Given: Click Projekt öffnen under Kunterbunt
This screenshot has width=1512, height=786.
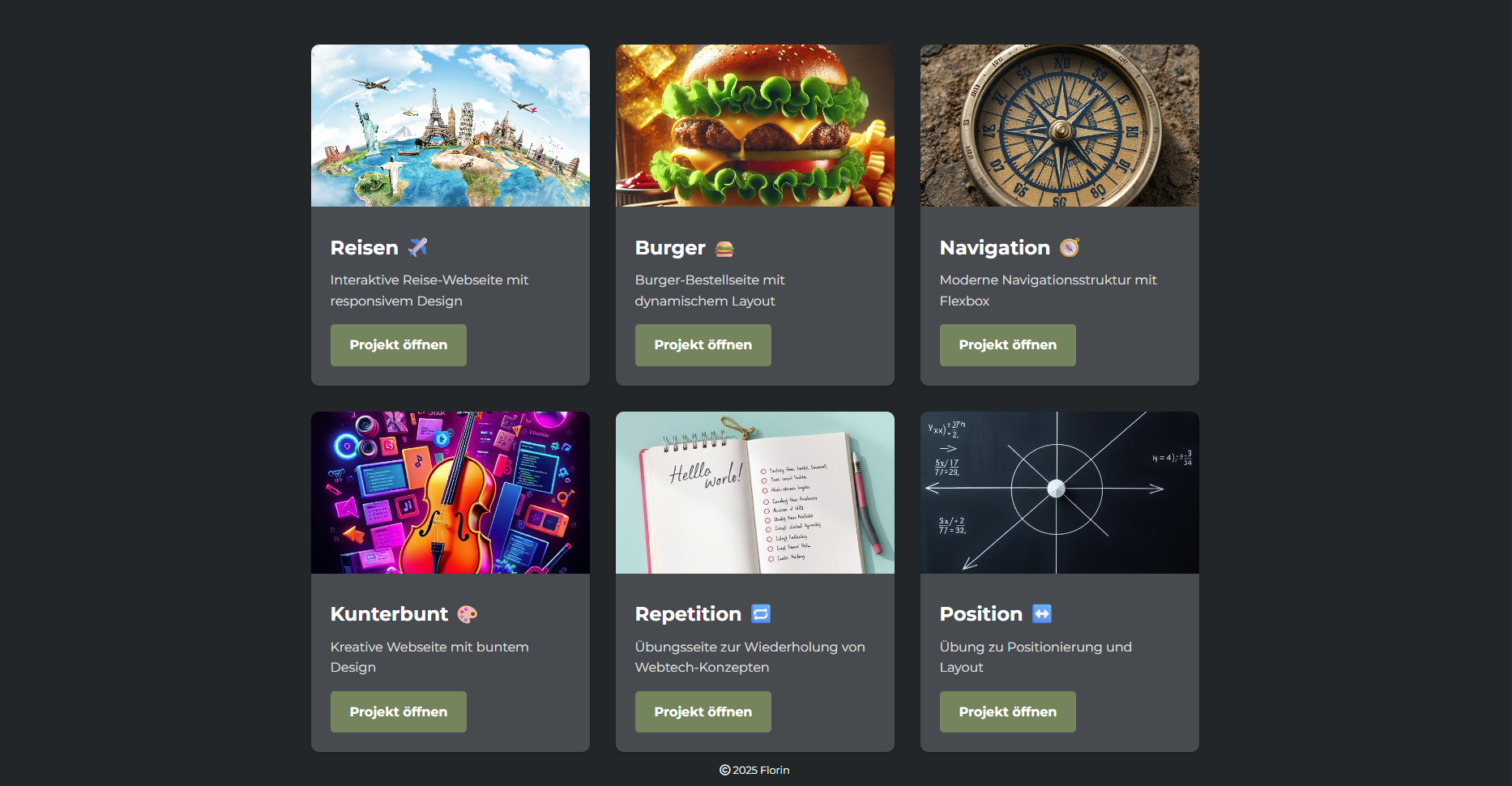Looking at the screenshot, I should pos(399,712).
